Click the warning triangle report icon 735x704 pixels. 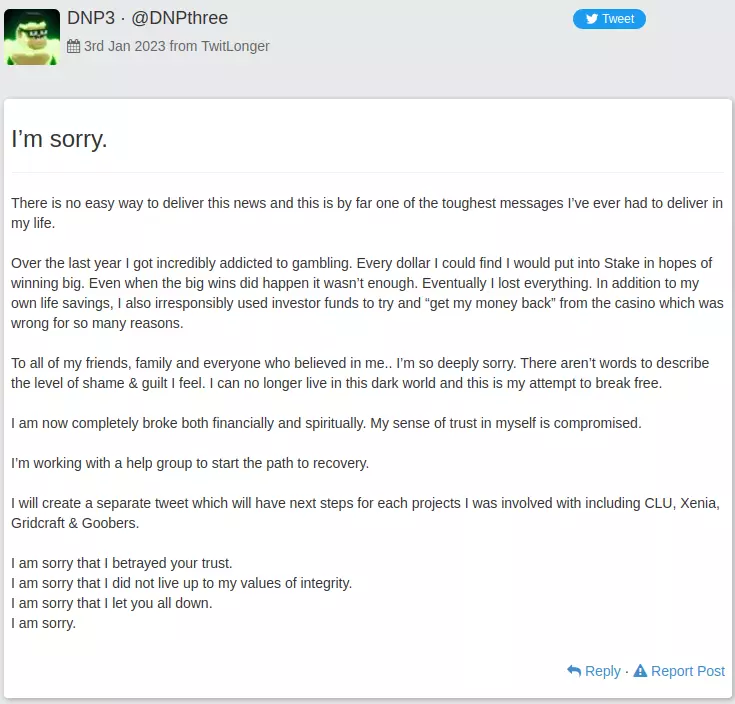pyautogui.click(x=640, y=671)
